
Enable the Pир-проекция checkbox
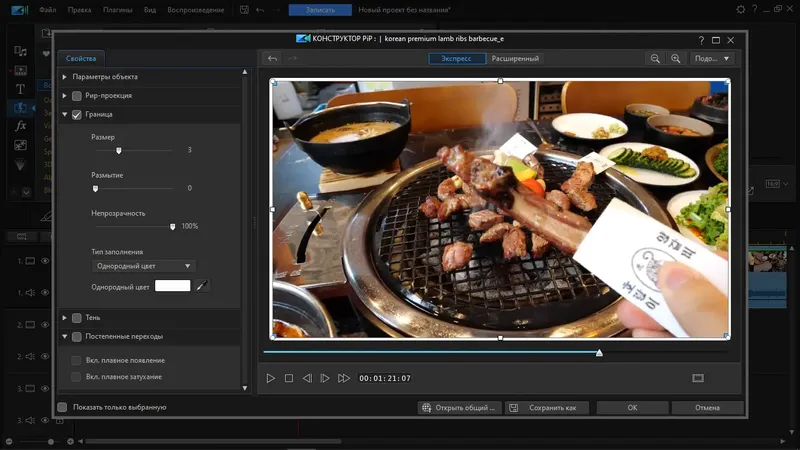click(x=77, y=96)
